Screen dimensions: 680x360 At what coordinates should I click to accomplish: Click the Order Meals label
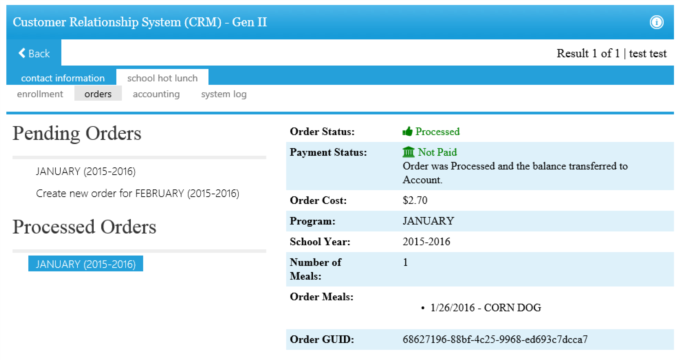coord(321,297)
